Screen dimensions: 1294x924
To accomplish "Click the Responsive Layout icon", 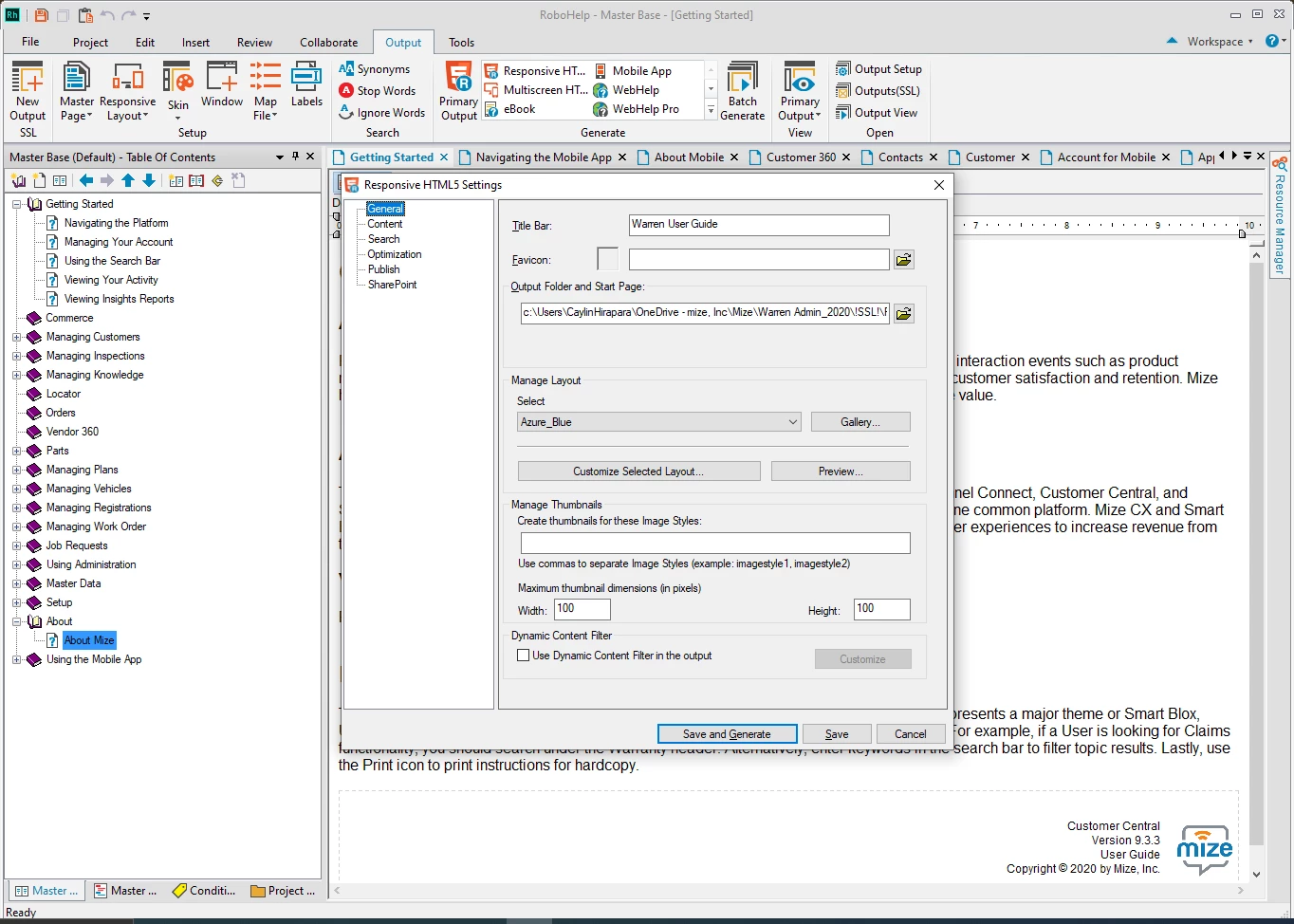I will [x=127, y=91].
